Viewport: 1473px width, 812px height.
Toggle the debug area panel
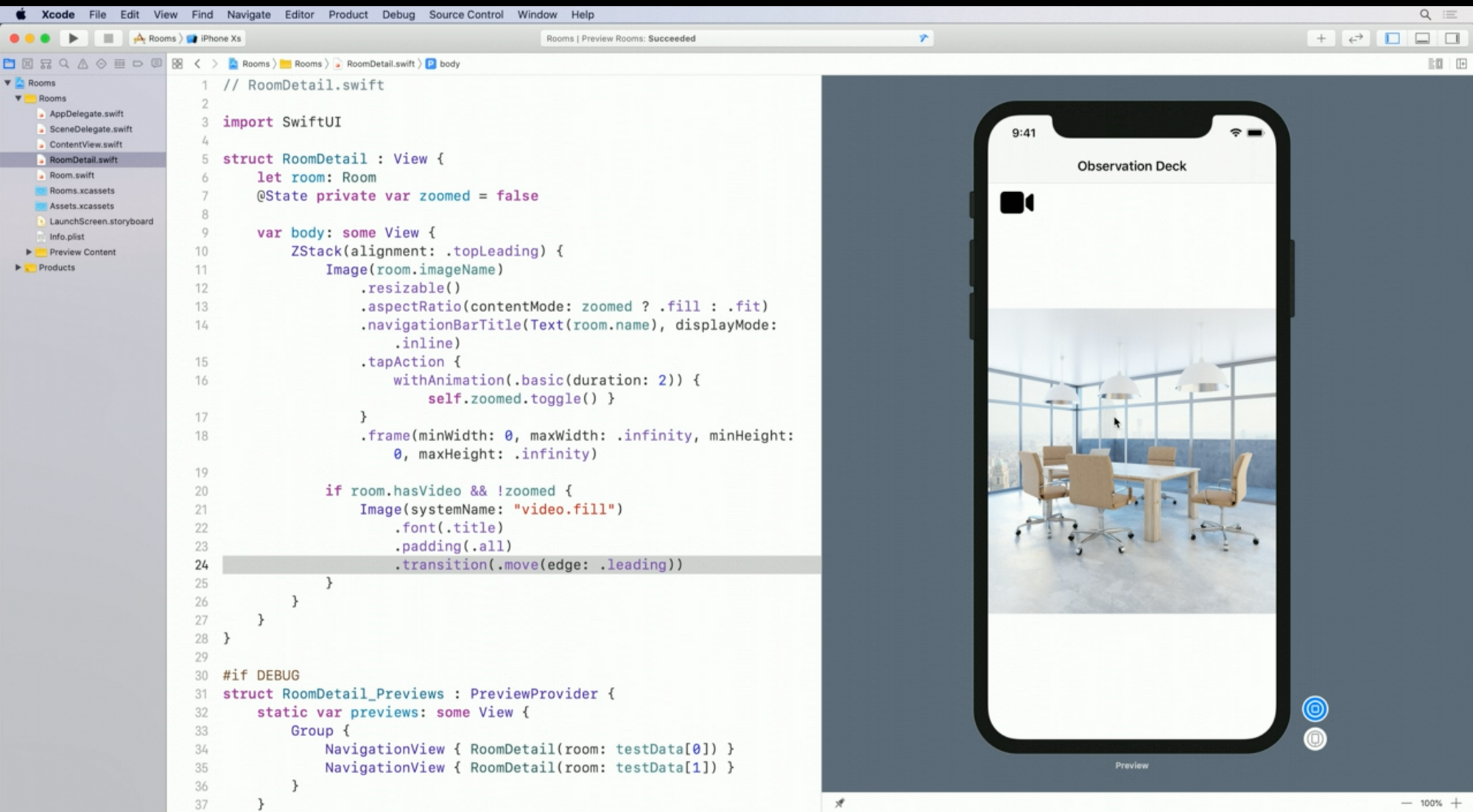coord(1422,38)
